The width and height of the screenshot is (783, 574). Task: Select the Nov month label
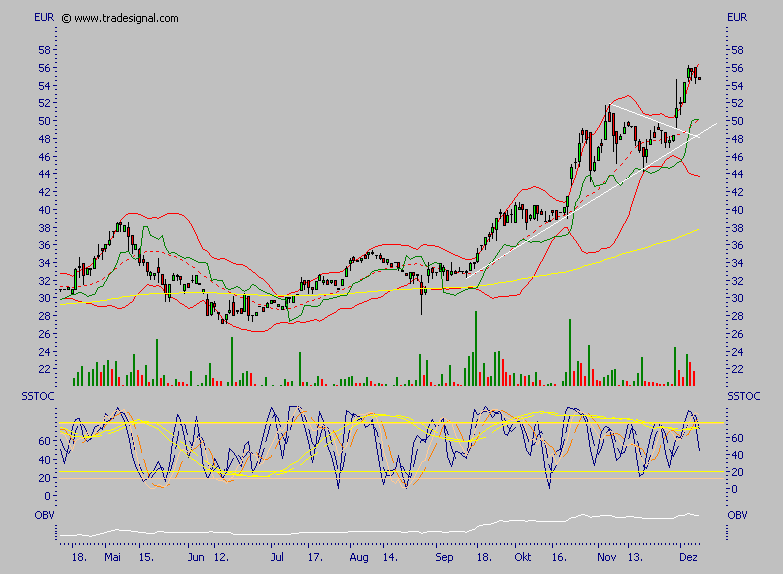coord(607,557)
